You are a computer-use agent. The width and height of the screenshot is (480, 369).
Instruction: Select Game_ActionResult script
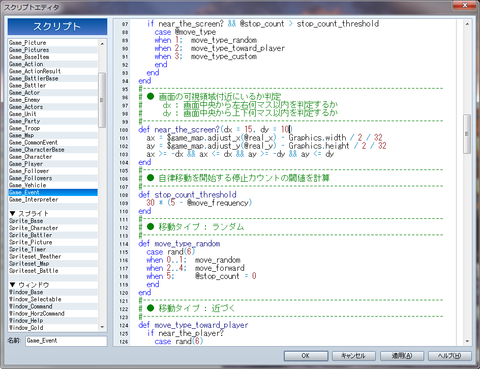click(53, 71)
